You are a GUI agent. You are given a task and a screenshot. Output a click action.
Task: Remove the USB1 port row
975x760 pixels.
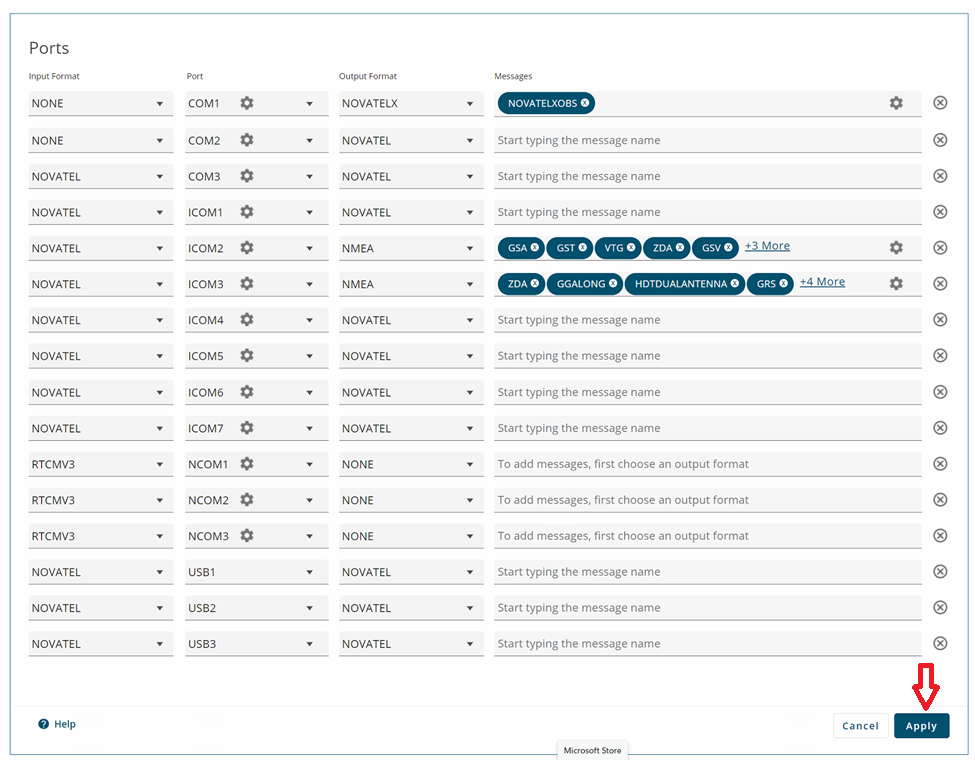(x=940, y=572)
